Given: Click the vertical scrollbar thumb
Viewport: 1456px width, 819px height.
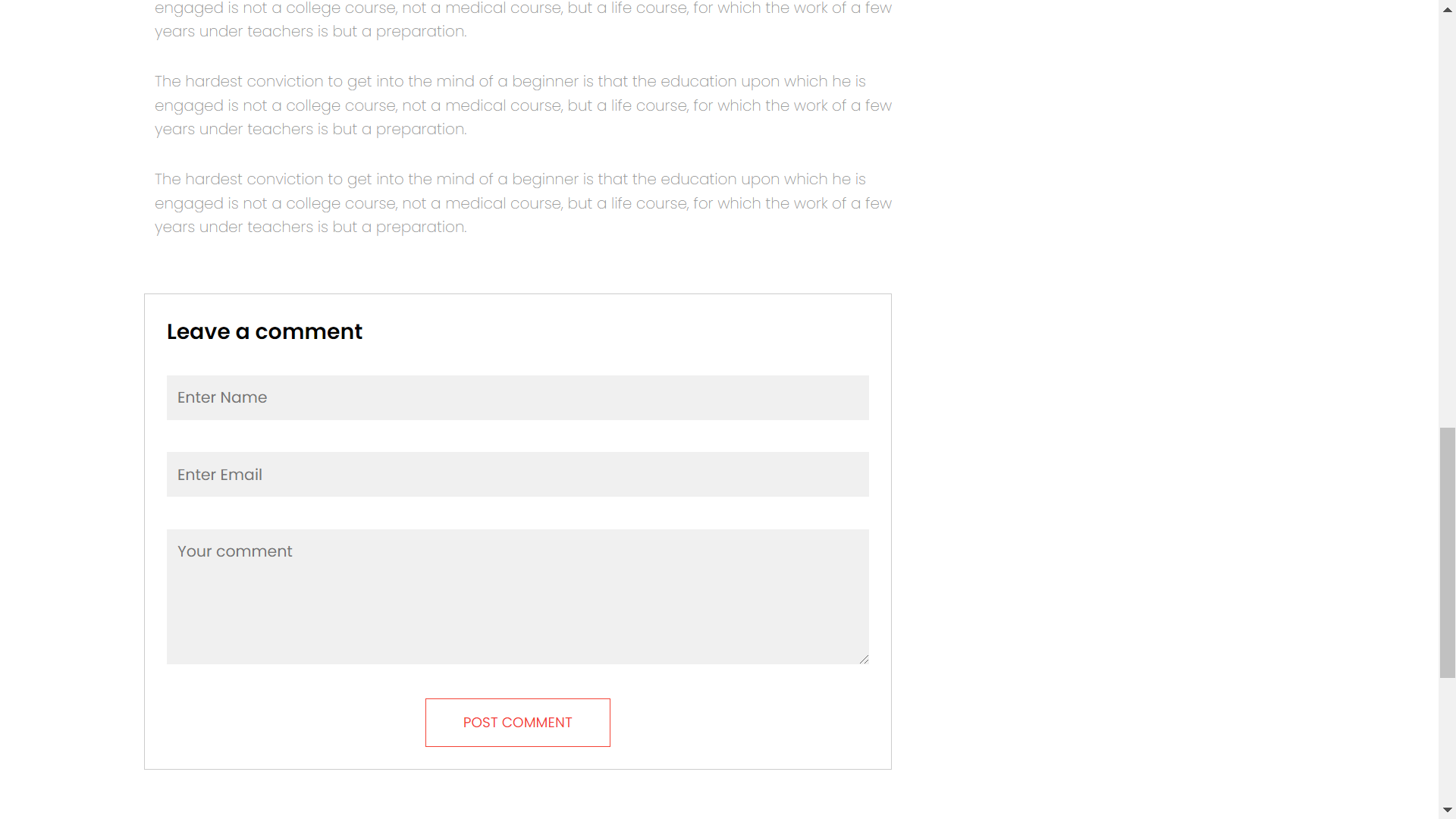Looking at the screenshot, I should pos(1447,552).
